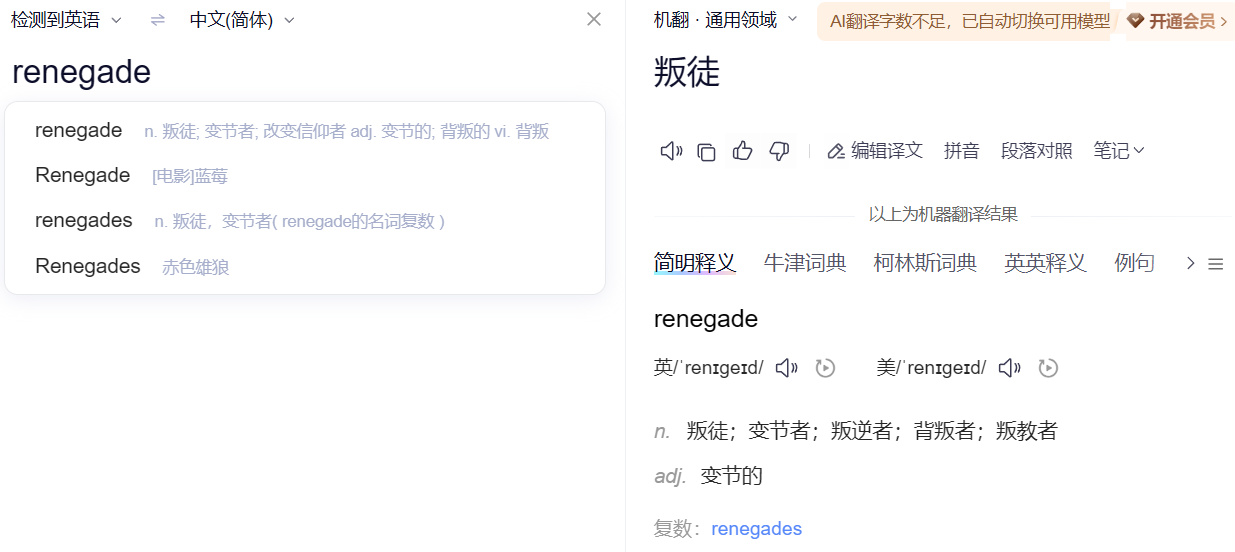The width and height of the screenshot is (1235, 552).
Task: Play American pronunciation audio
Action: pyautogui.click(x=1010, y=368)
